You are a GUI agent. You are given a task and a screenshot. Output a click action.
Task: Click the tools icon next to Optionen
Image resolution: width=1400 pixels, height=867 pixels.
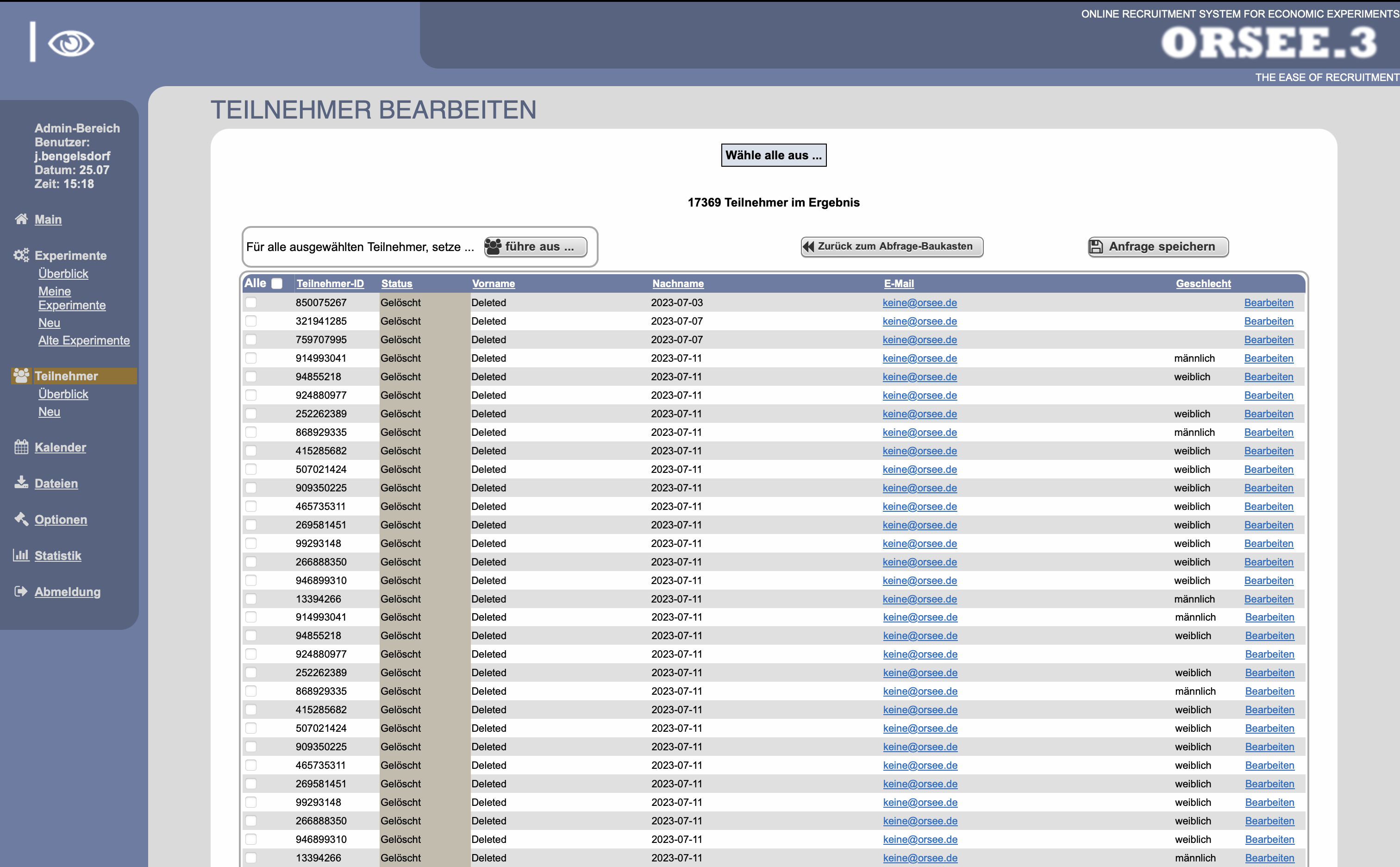click(21, 519)
